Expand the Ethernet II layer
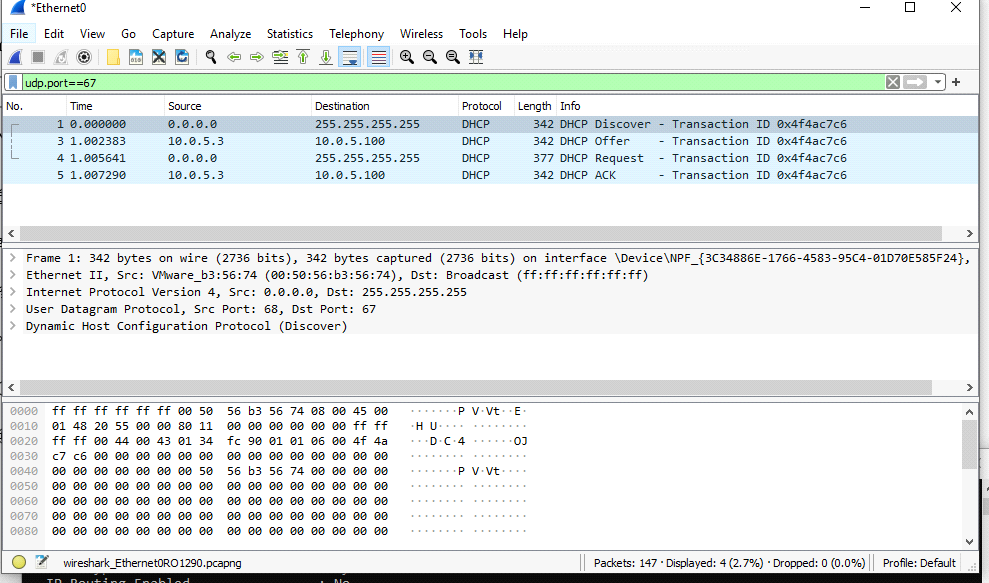The width and height of the screenshot is (989, 583). point(12,275)
